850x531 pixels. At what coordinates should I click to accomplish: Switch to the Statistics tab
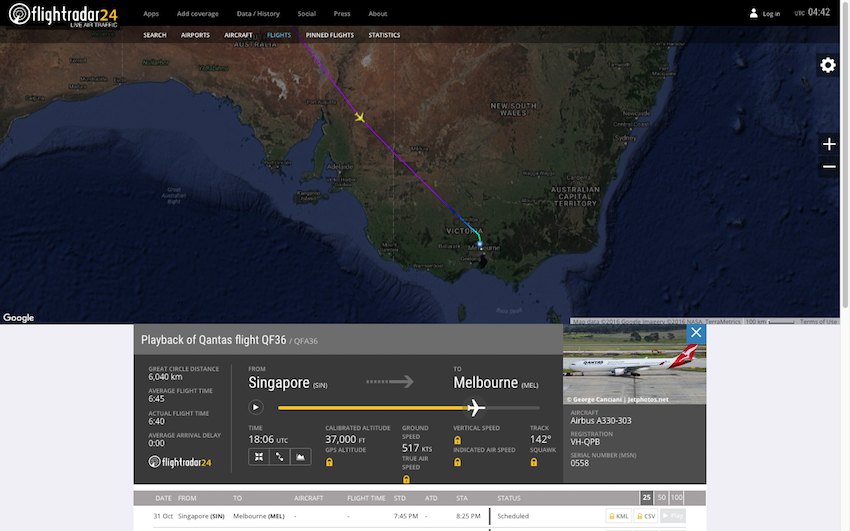point(384,35)
